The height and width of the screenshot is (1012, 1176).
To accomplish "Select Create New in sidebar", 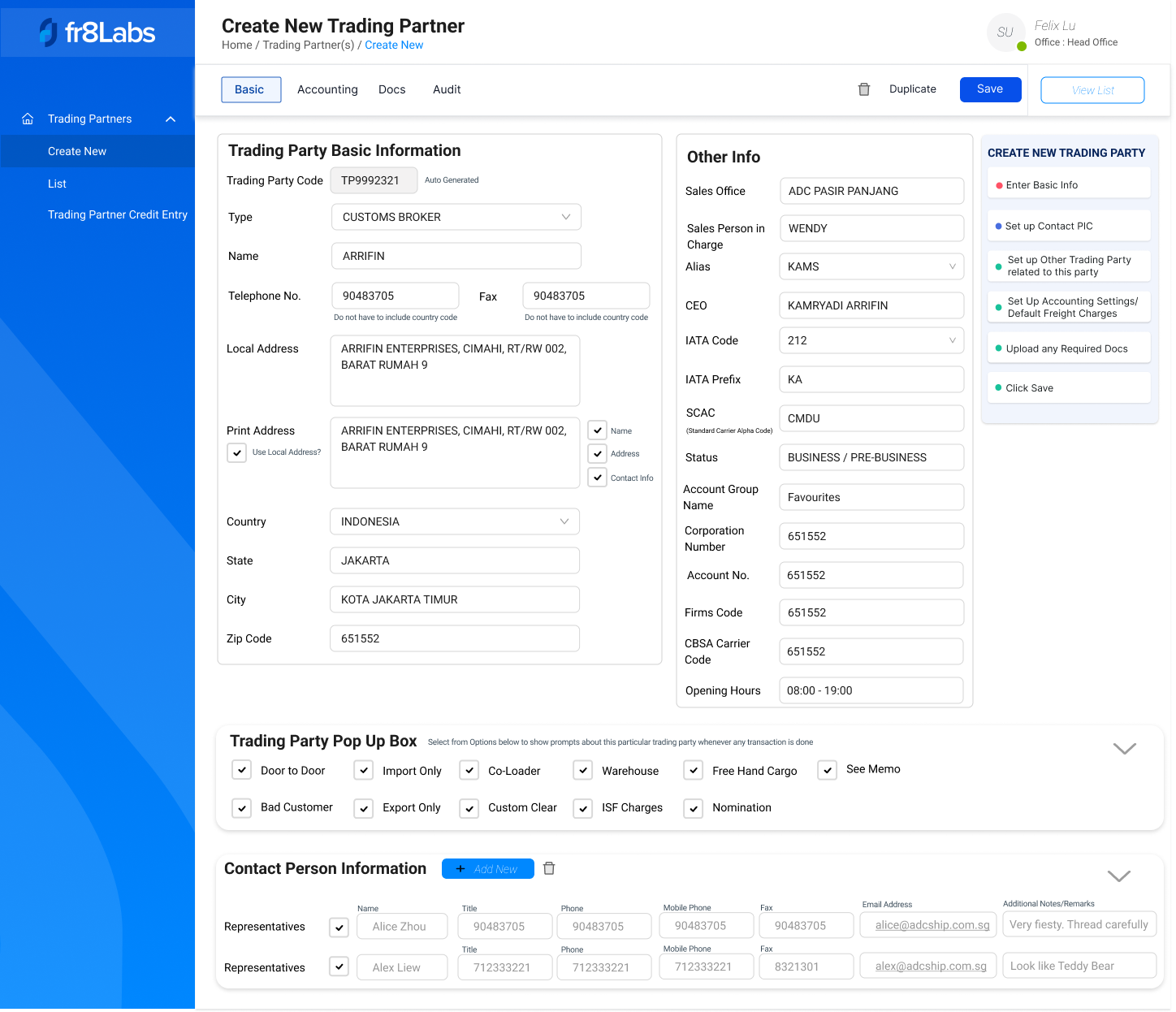I will point(97,151).
